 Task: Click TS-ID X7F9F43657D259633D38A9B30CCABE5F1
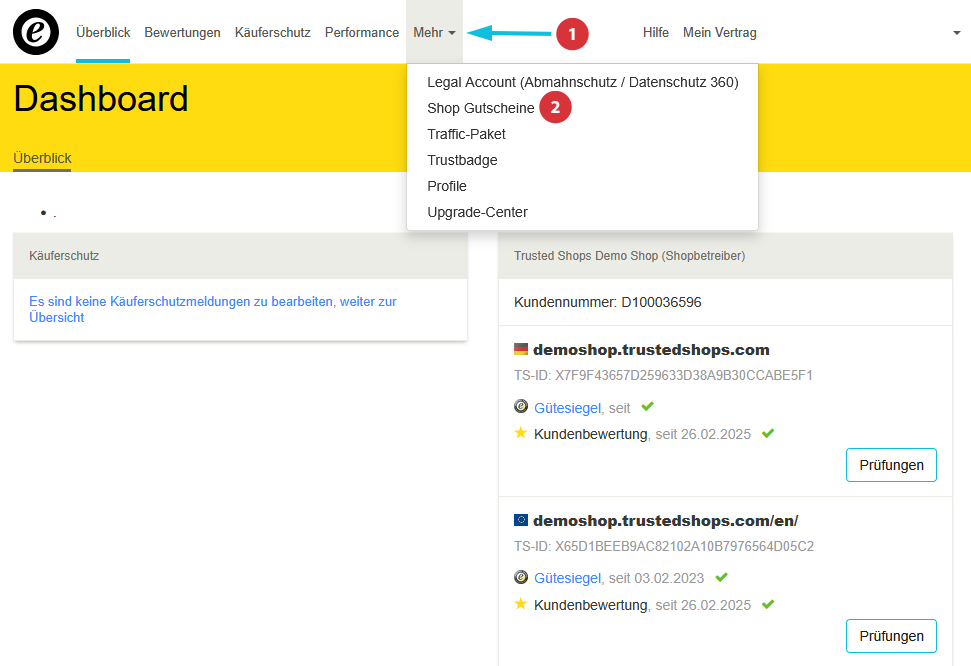tap(663, 375)
